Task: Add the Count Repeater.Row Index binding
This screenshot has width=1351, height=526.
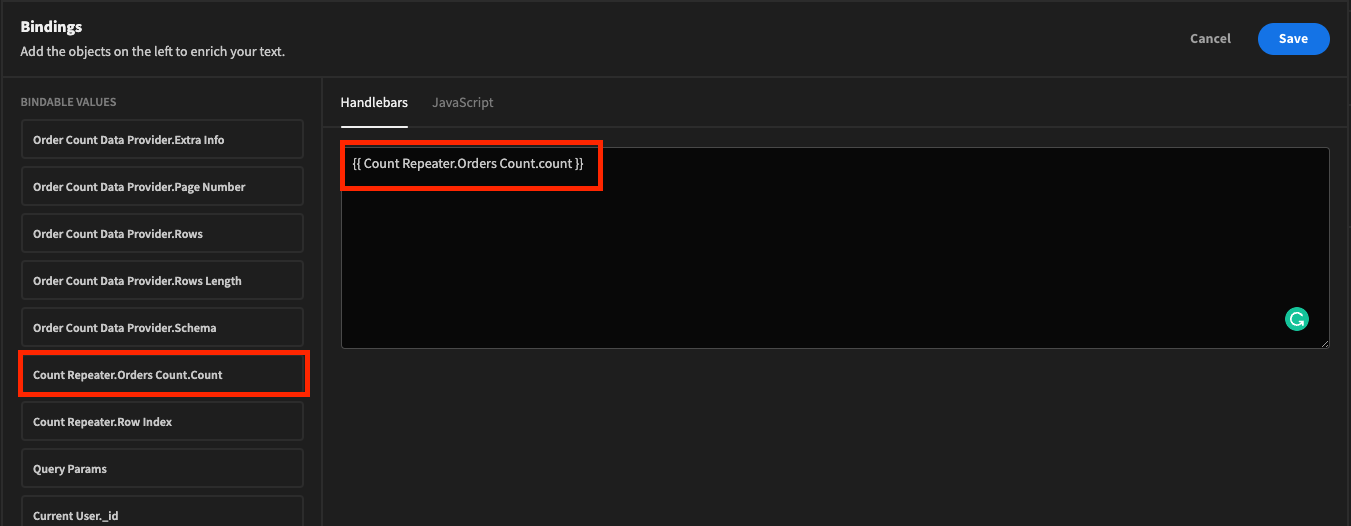Action: [x=161, y=422]
